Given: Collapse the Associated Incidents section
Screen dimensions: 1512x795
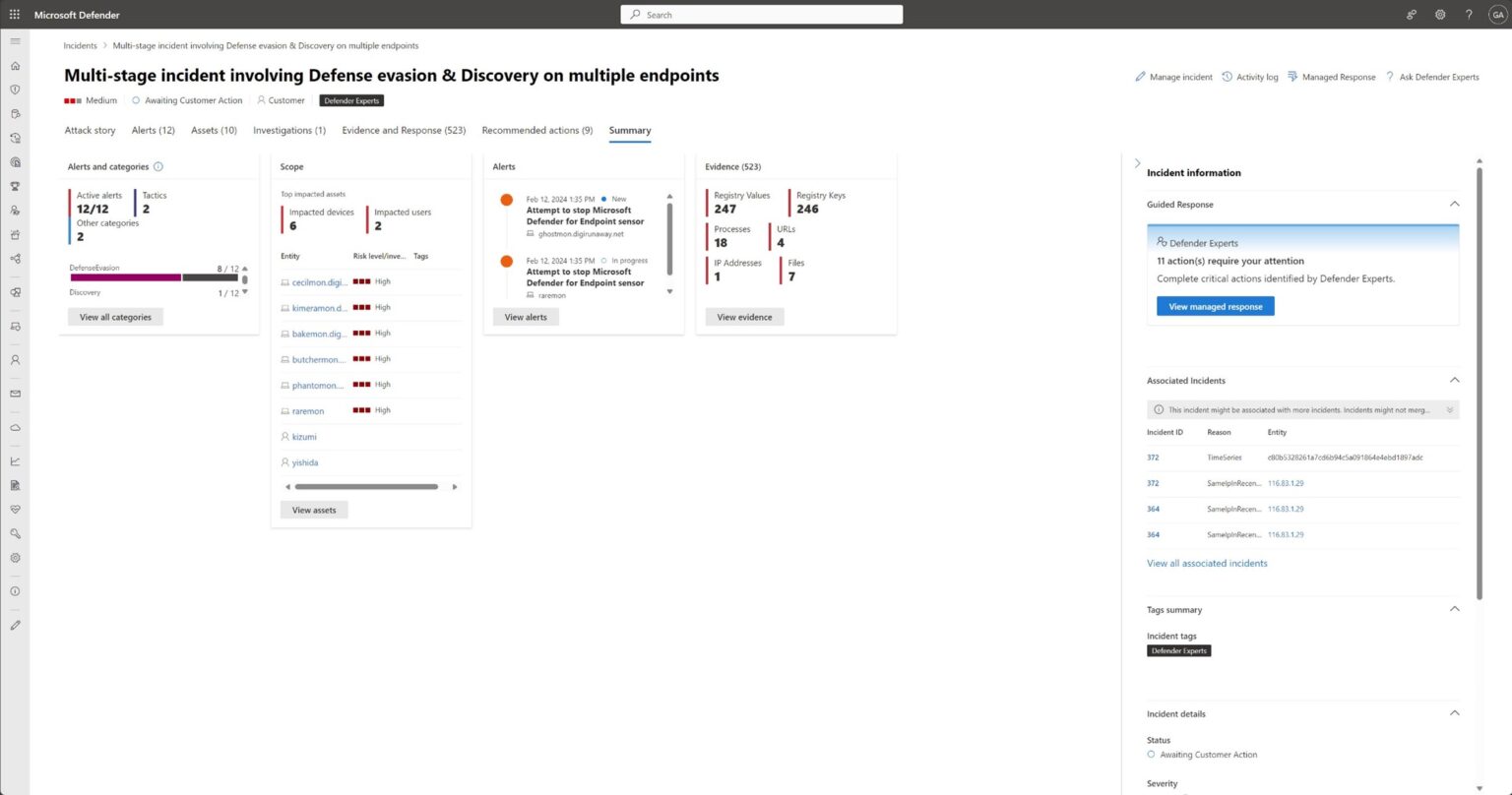Looking at the screenshot, I should (1455, 379).
